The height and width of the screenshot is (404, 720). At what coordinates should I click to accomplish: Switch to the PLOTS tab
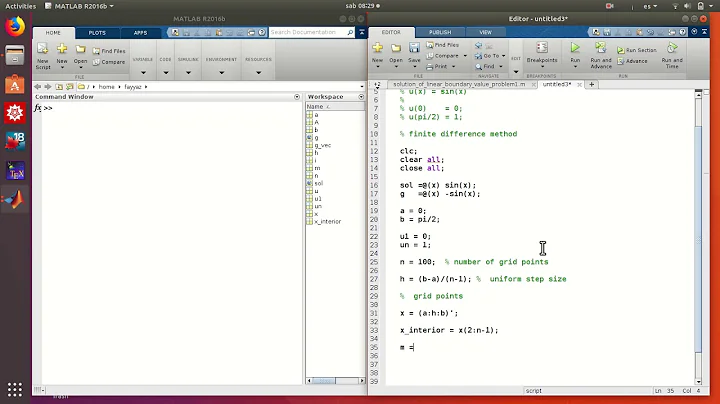pyautogui.click(x=97, y=33)
